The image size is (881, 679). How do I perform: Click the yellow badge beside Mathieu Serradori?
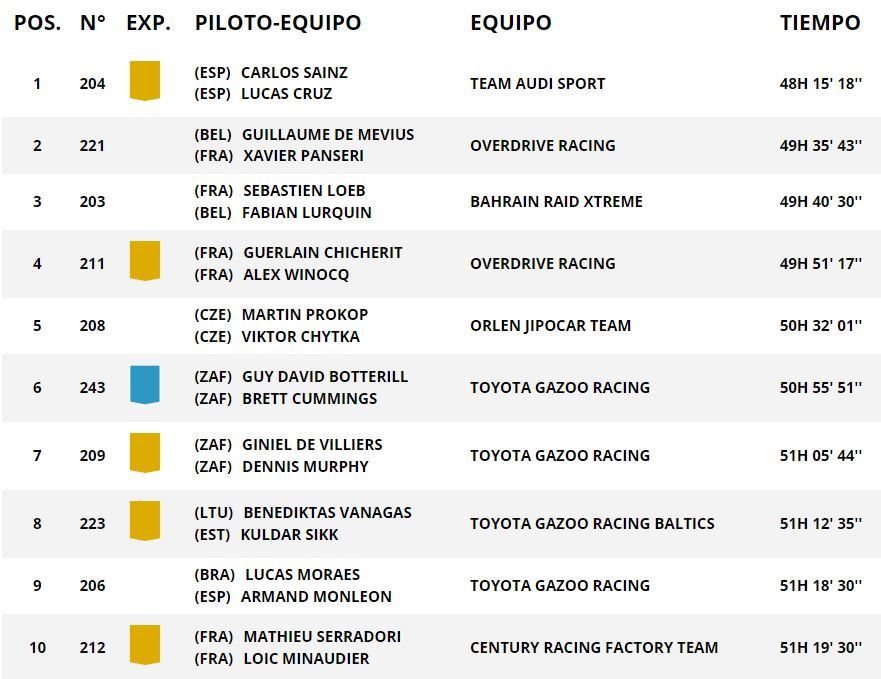click(x=145, y=645)
